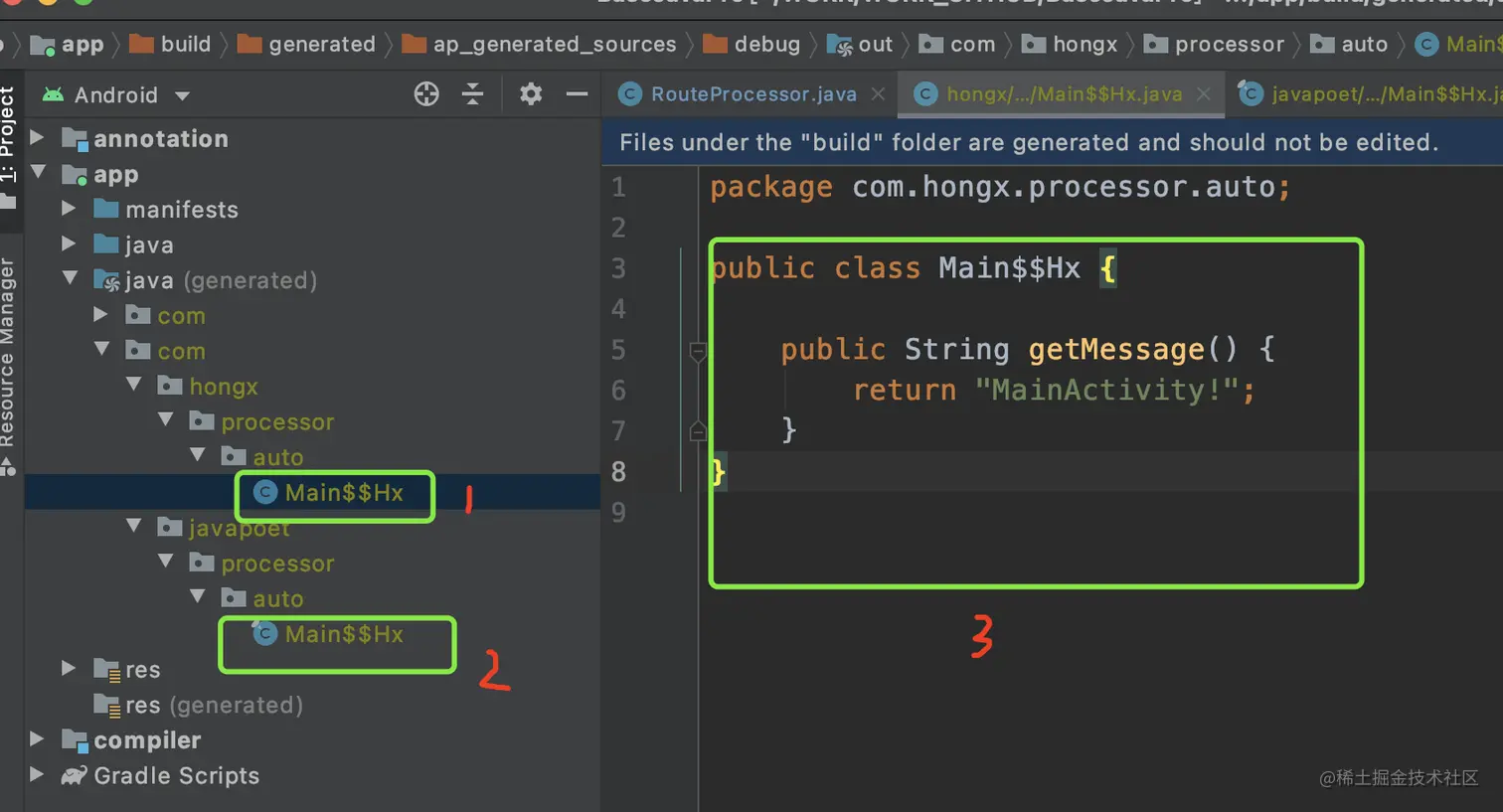Click the app module folder icon

[75, 174]
